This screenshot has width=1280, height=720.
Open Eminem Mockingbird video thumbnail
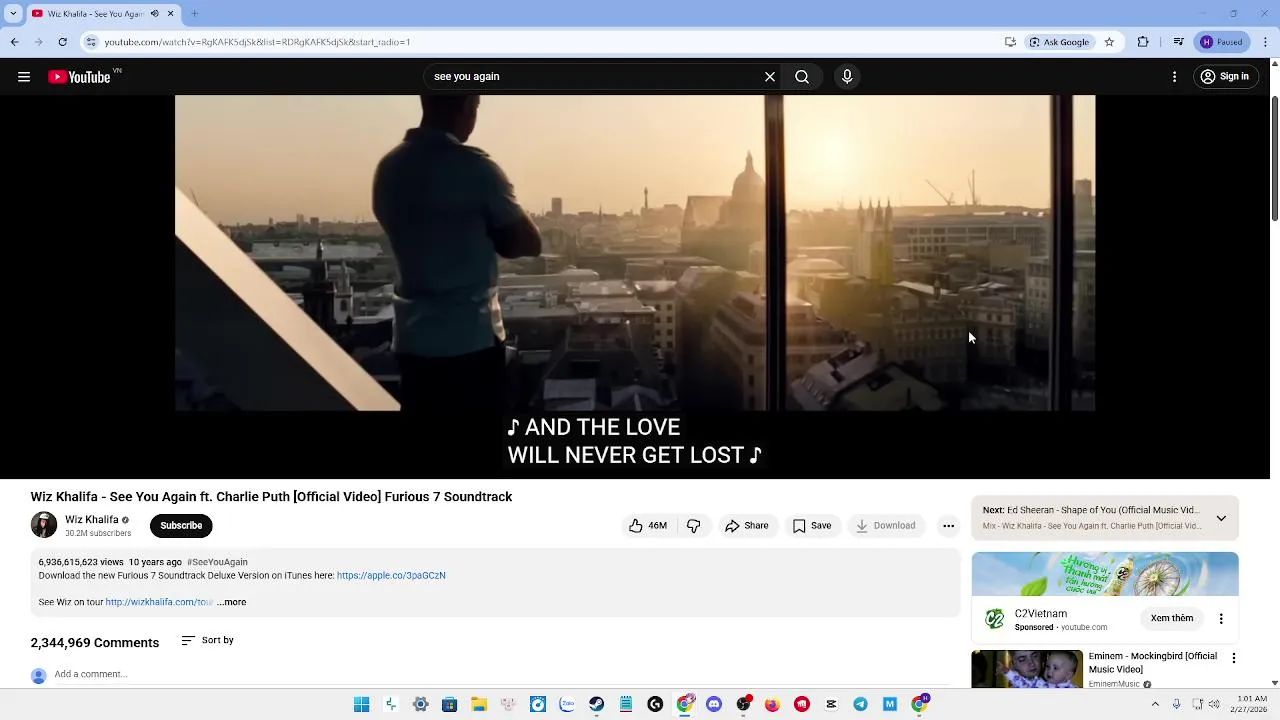point(1027,670)
